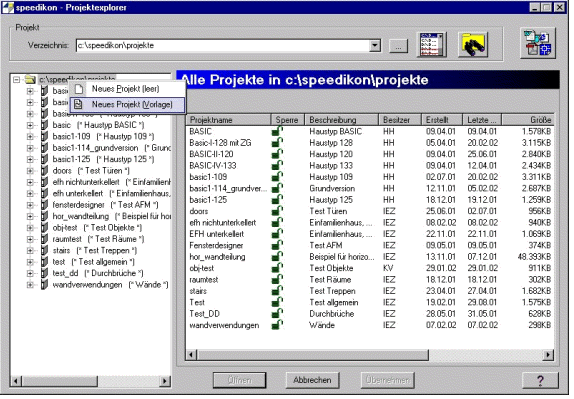Click book icon beside basic1-109 tree item

coord(44,137)
